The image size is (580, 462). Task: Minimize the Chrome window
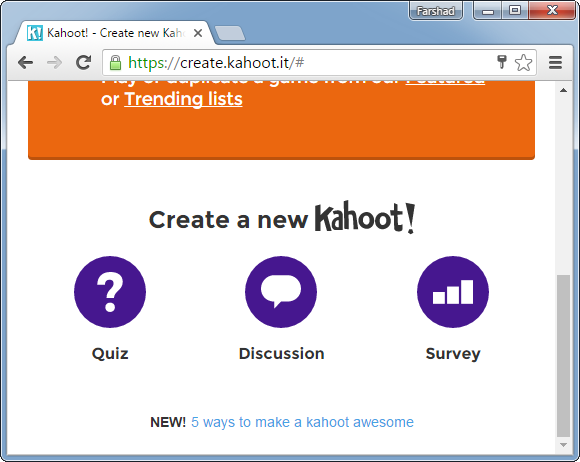488,11
